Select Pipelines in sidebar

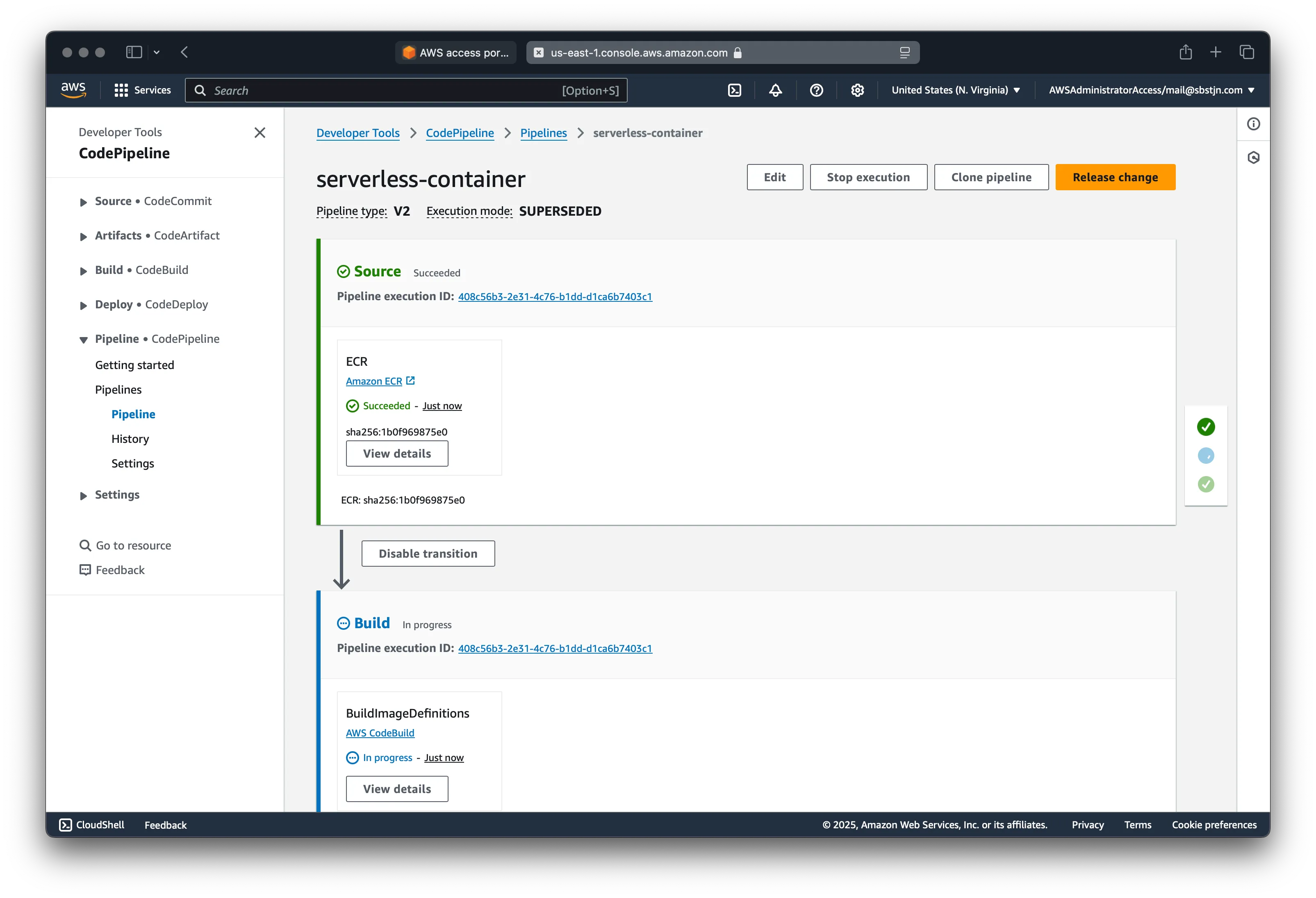[x=118, y=390]
